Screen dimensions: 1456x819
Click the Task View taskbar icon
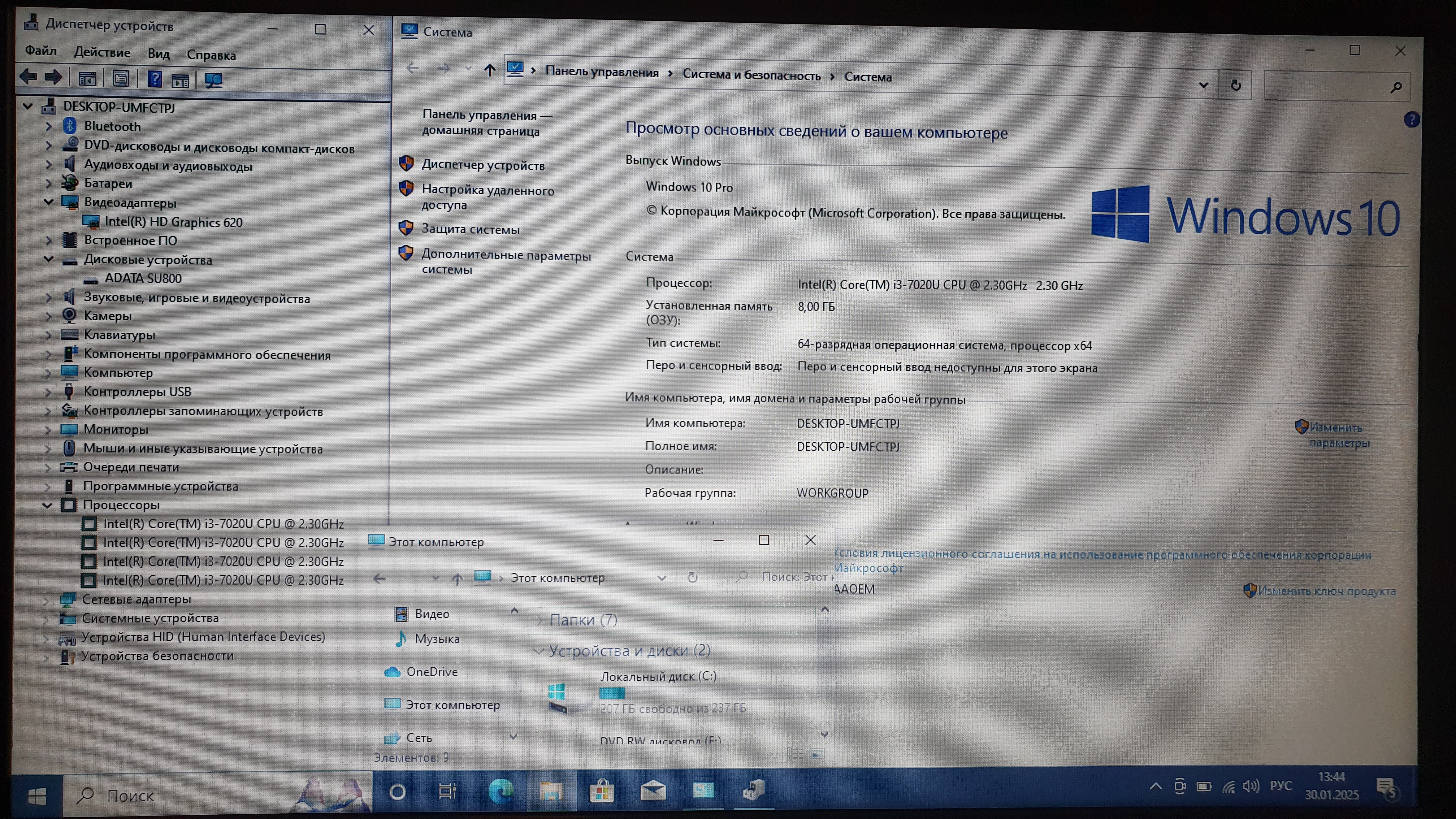tap(447, 791)
